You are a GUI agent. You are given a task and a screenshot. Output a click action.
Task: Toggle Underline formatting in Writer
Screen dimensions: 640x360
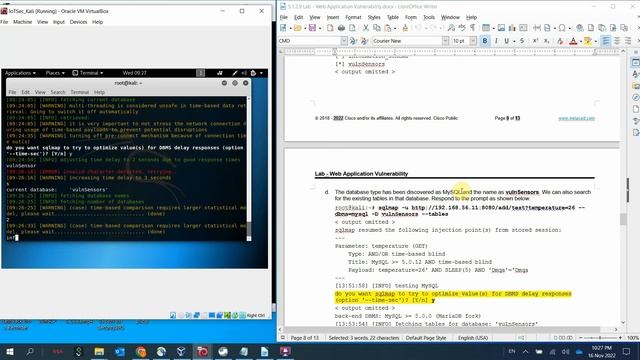pos(507,41)
